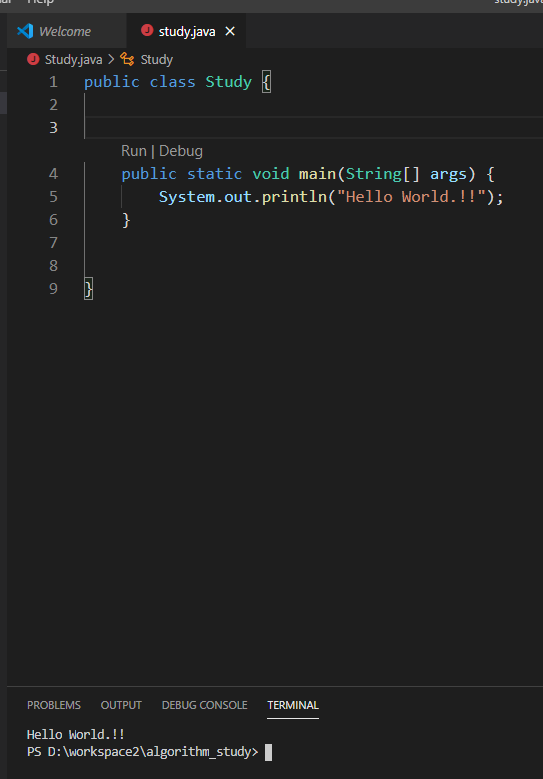The height and width of the screenshot is (779, 543).
Task: Click the 'static' keyword on line 4
Action: click(214, 173)
